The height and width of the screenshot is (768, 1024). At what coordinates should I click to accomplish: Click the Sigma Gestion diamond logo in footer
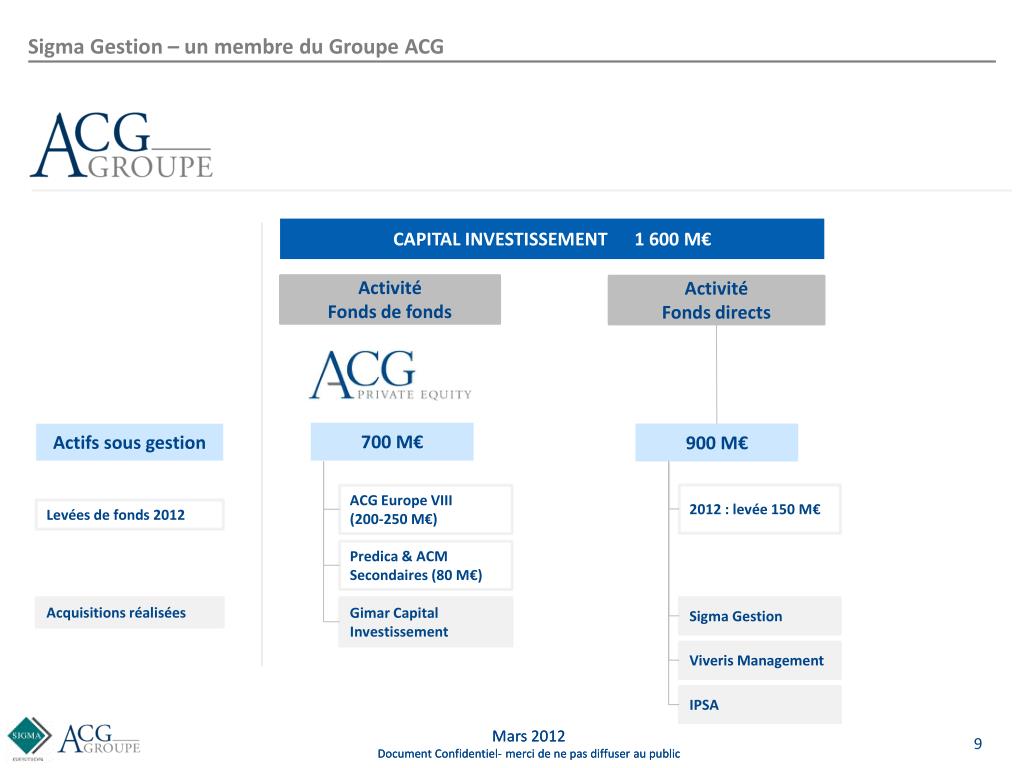tap(29, 739)
